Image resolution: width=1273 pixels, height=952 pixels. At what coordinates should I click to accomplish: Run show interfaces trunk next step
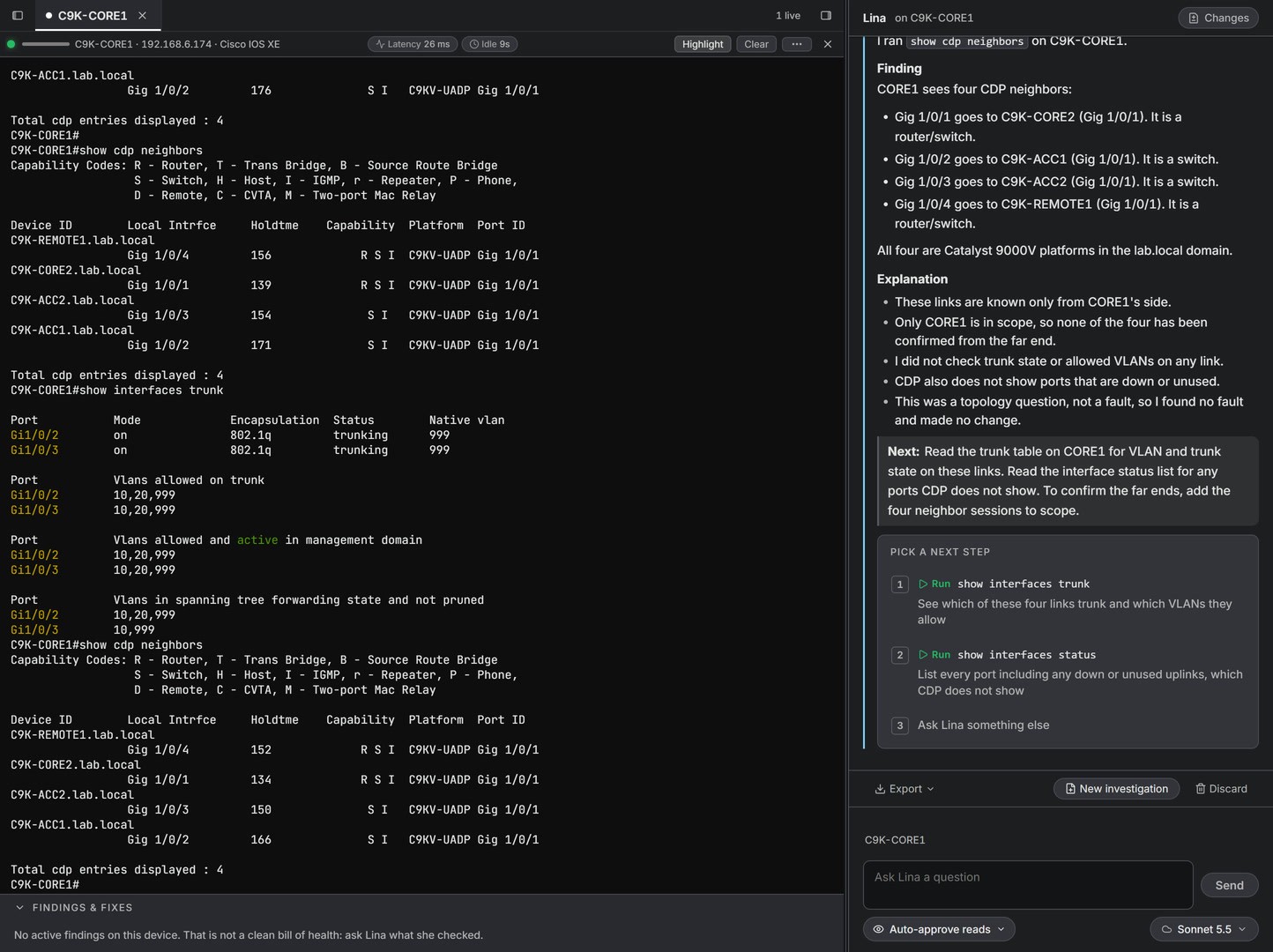pos(1004,584)
